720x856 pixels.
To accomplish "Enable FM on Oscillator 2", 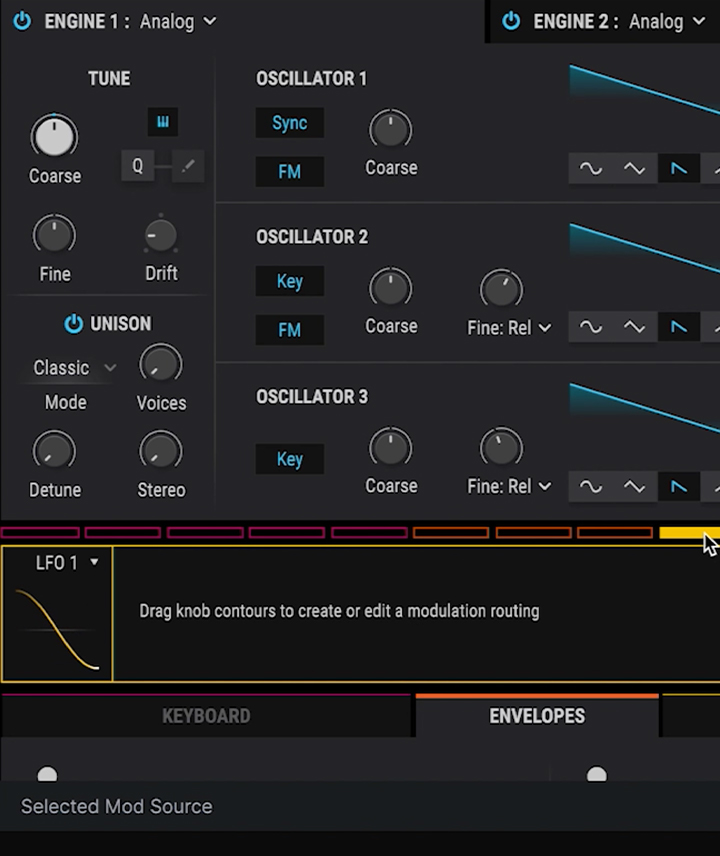I will point(289,330).
